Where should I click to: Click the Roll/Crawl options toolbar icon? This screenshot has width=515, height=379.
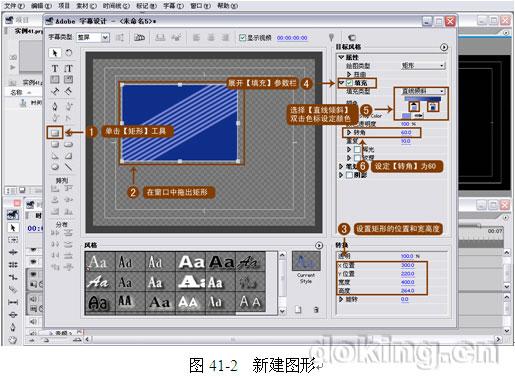click(120, 37)
